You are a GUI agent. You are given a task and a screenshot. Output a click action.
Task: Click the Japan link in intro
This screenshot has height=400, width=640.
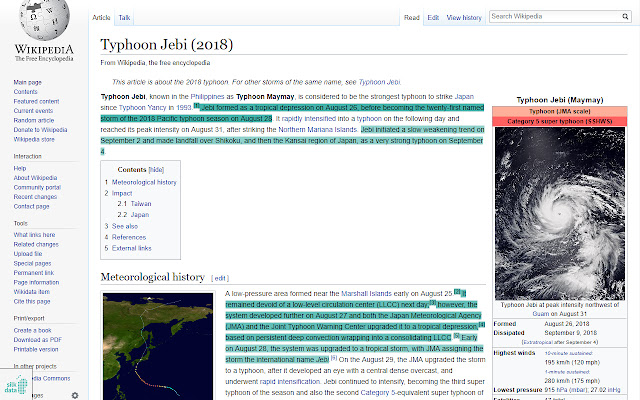pos(464,96)
